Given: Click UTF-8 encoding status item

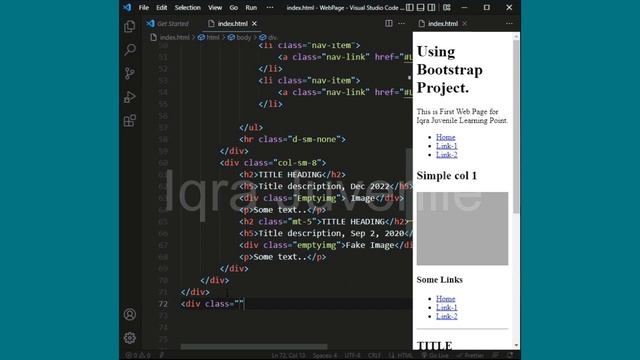Looking at the screenshot, I should click(353, 356).
